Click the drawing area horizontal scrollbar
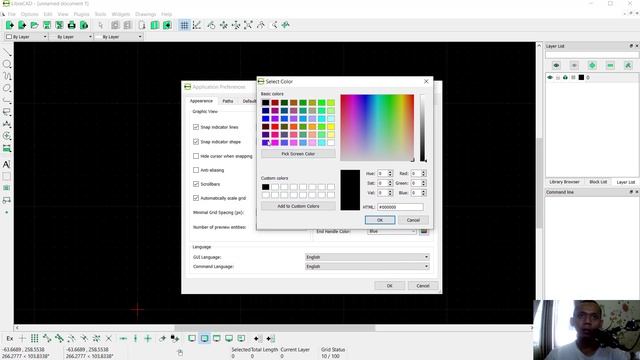 (274, 328)
